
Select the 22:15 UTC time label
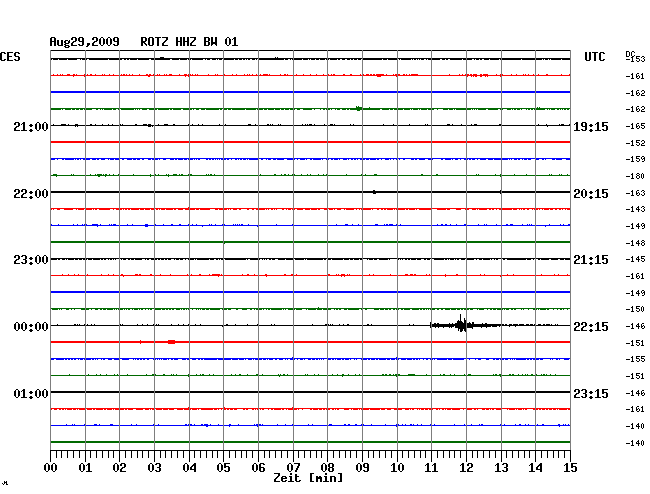point(591,327)
